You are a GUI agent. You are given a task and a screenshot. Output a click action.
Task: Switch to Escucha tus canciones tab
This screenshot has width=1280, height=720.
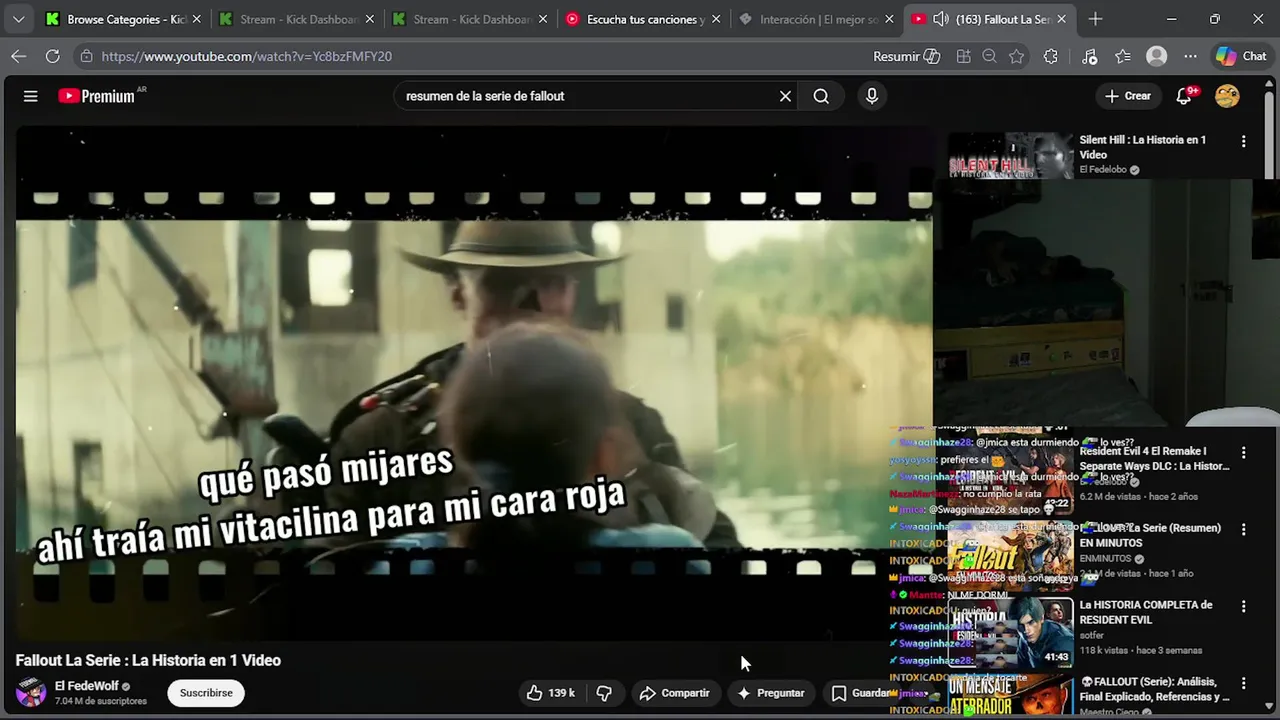click(x=642, y=19)
